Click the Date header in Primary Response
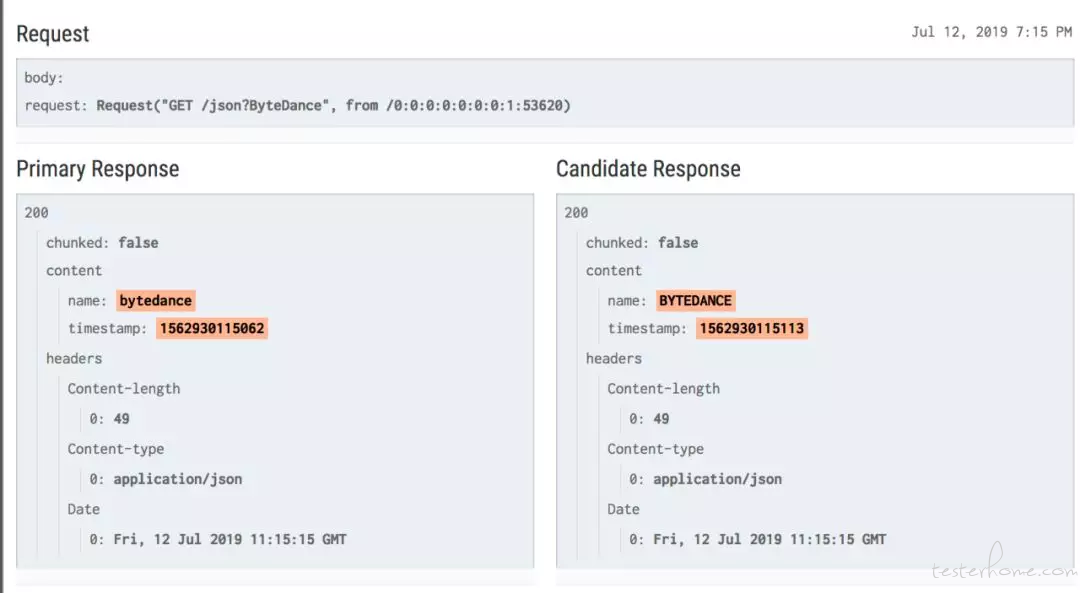 pyautogui.click(x=84, y=509)
